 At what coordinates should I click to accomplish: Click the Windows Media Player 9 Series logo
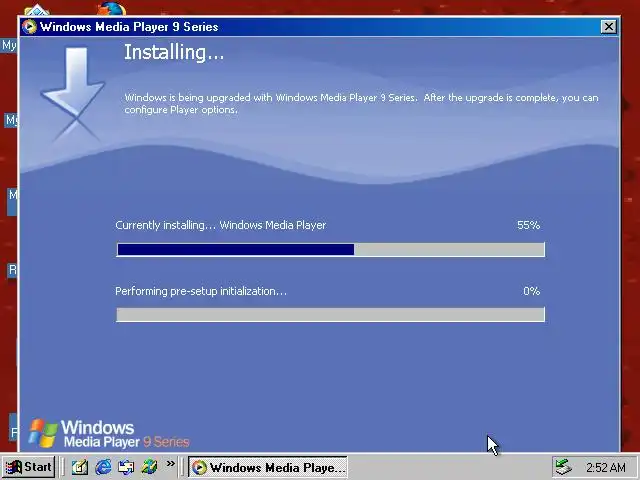109,433
